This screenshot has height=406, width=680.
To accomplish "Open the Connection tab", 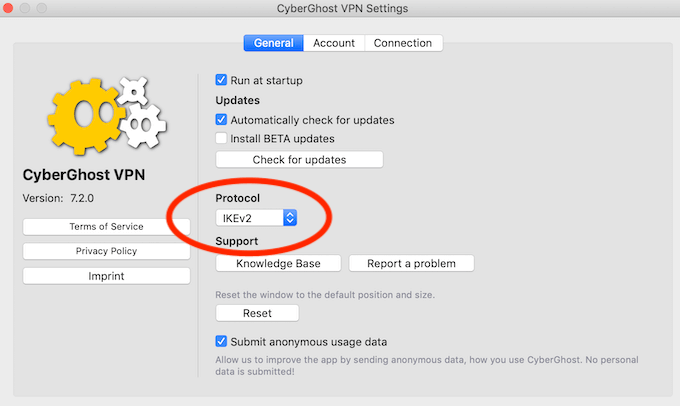I will [403, 43].
